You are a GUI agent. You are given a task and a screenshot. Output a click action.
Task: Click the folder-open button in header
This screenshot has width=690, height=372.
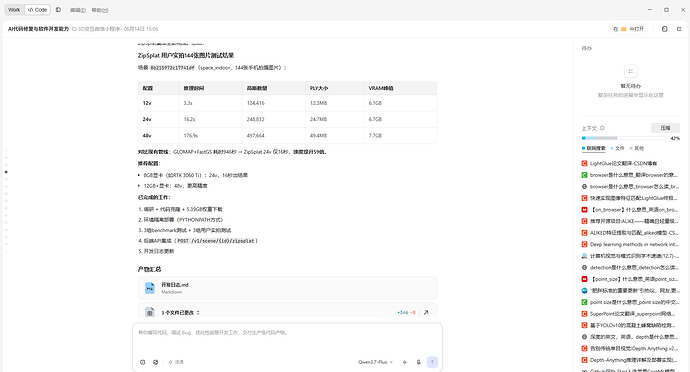click(629, 29)
